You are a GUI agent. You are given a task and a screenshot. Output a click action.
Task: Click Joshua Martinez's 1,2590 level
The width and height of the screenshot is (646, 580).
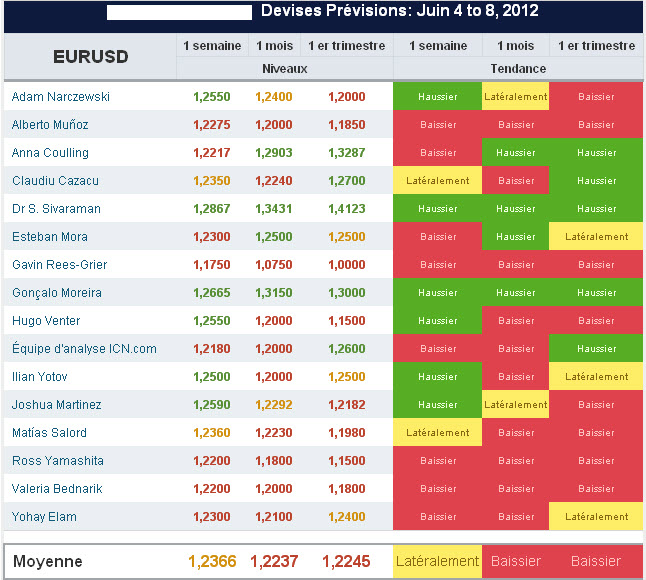212,405
